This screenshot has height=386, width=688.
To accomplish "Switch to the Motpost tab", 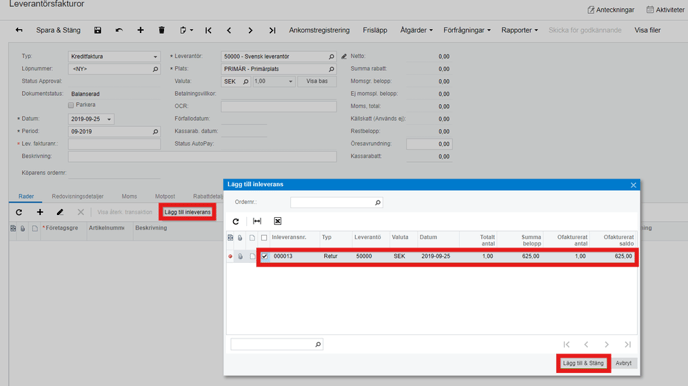I will click(x=165, y=197).
